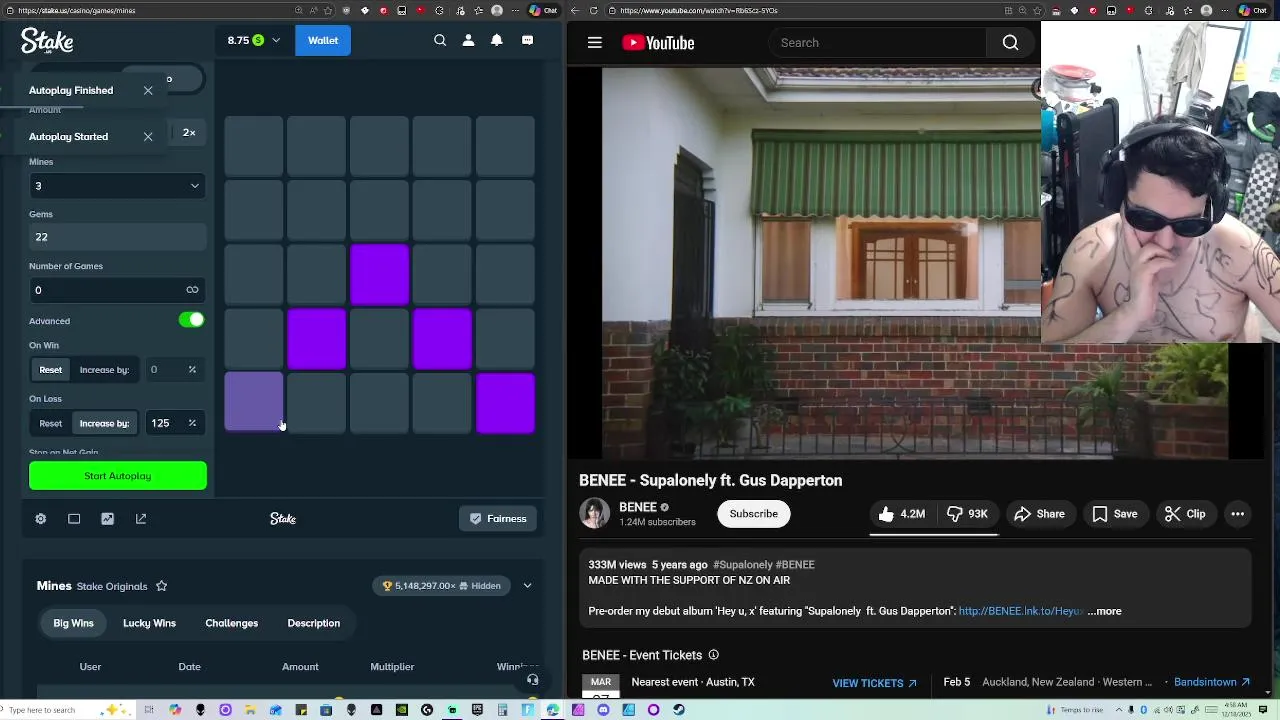
Task: Open the BENEE channel avatar
Action: click(594, 513)
